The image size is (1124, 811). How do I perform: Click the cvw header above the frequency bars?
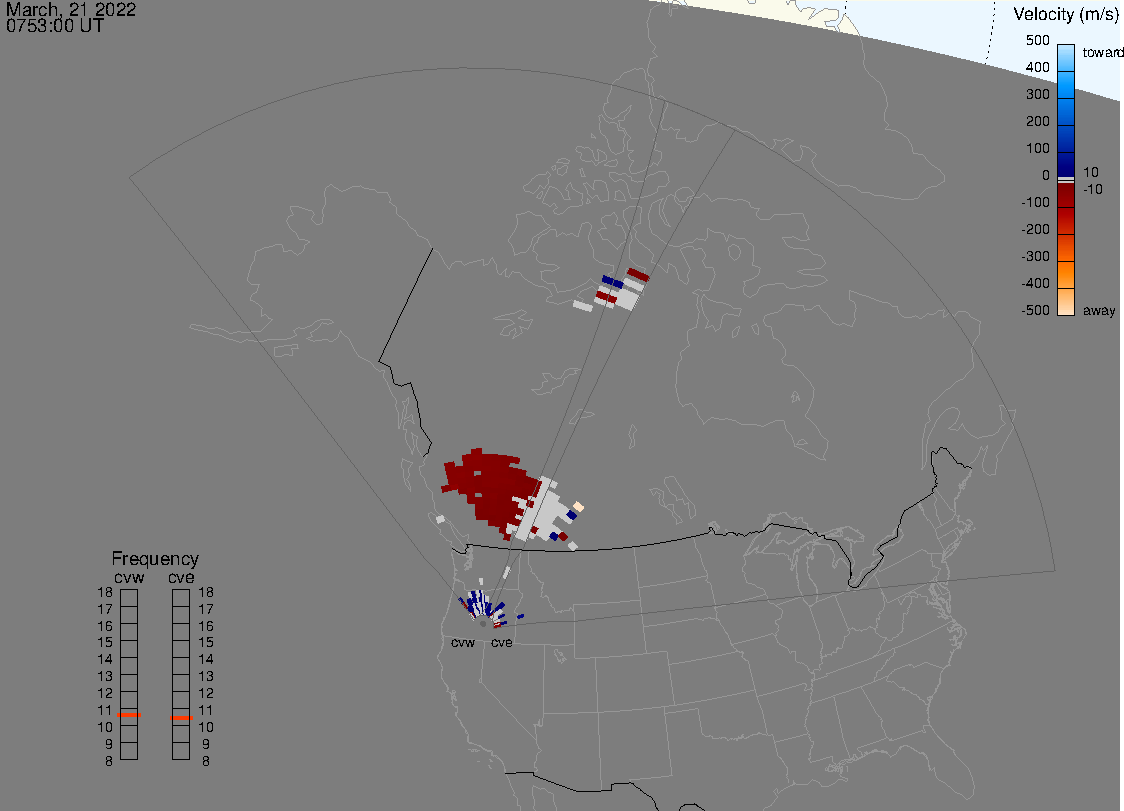[x=129, y=578]
